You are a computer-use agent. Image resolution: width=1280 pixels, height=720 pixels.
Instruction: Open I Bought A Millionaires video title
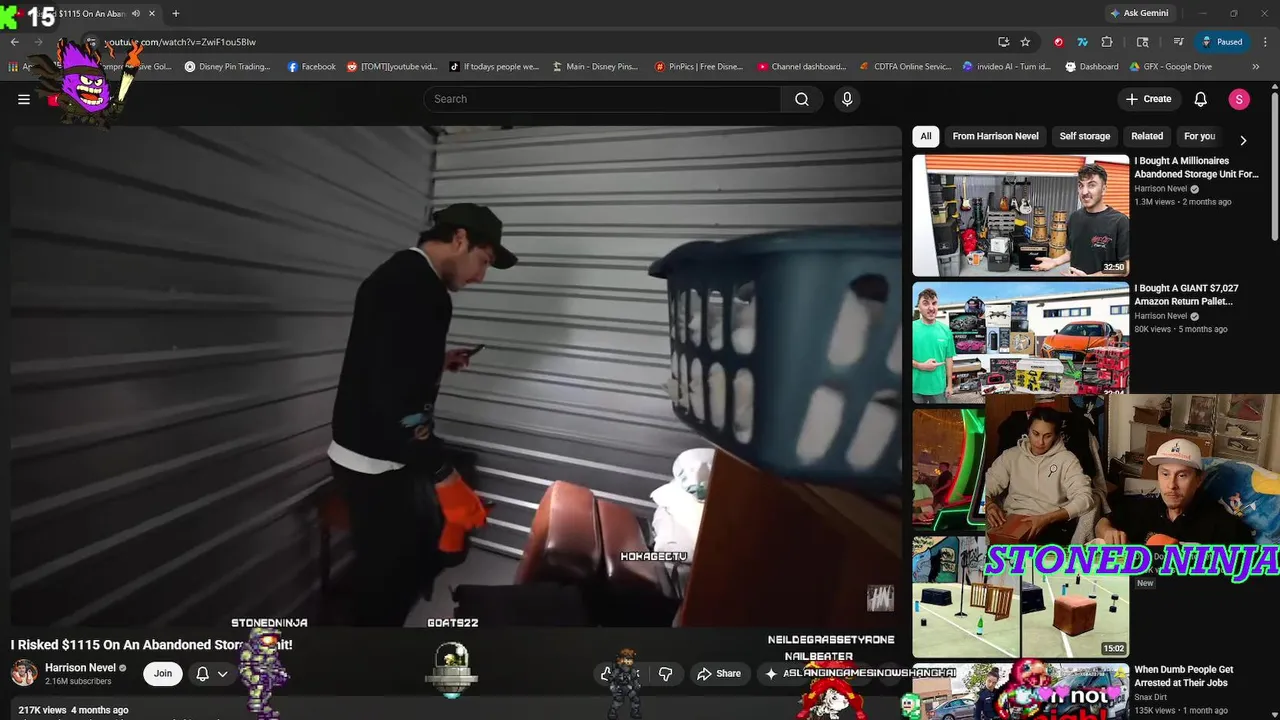(x=1196, y=167)
